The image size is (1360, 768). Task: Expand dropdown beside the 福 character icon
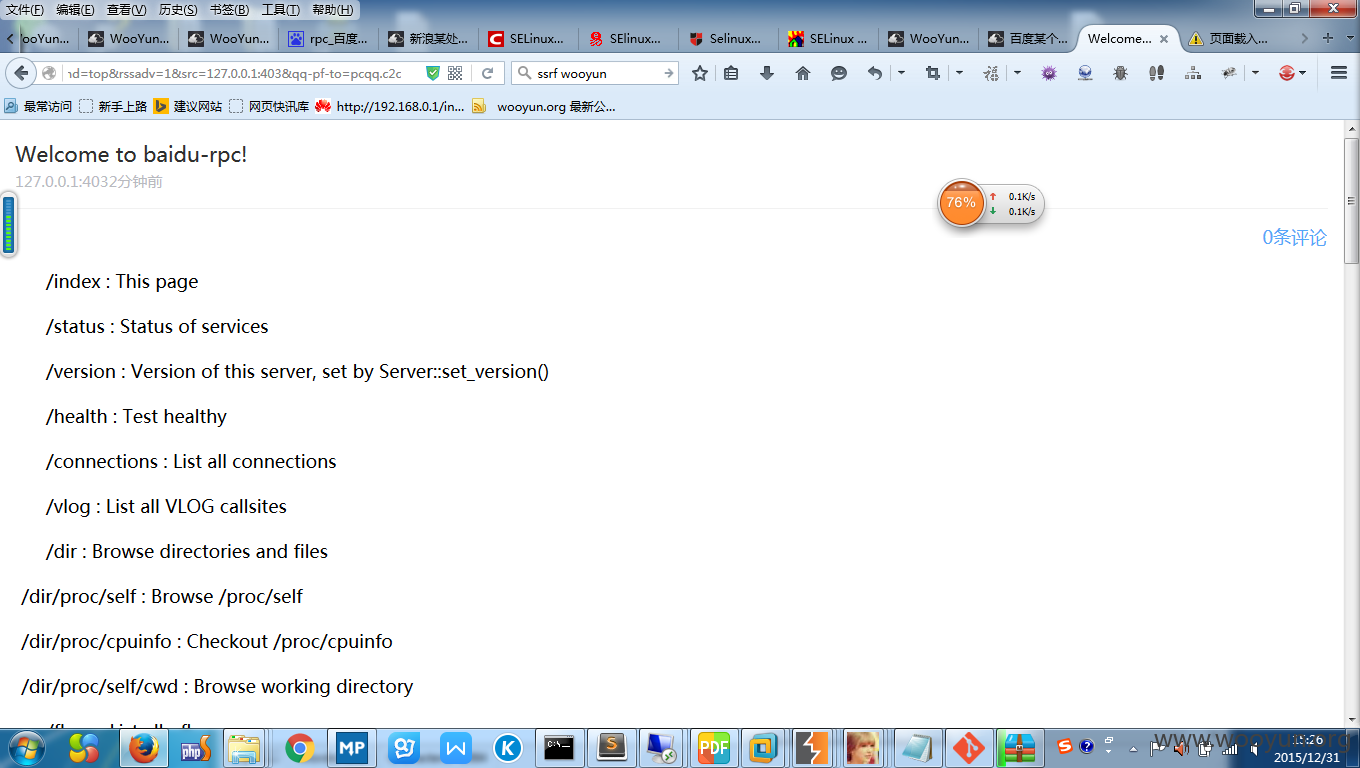coord(1017,73)
